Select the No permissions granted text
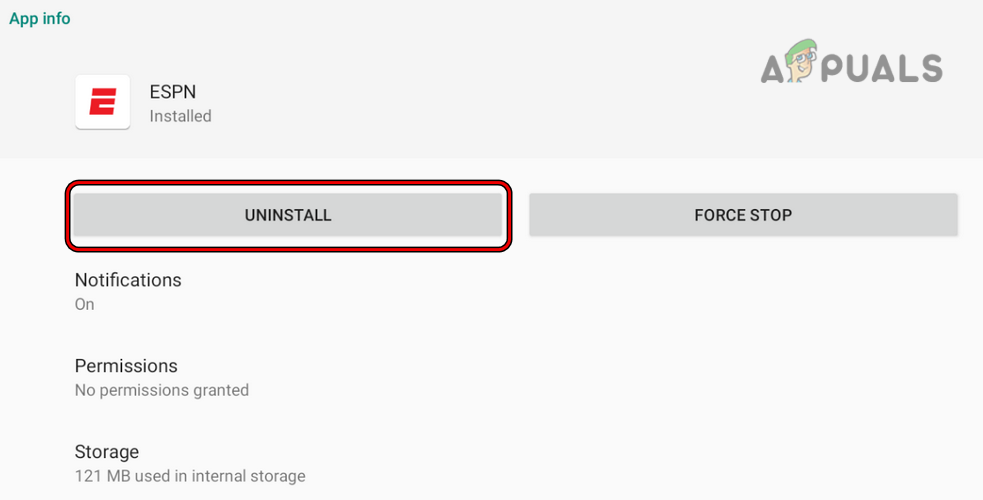This screenshot has height=500, width=983. 162,390
